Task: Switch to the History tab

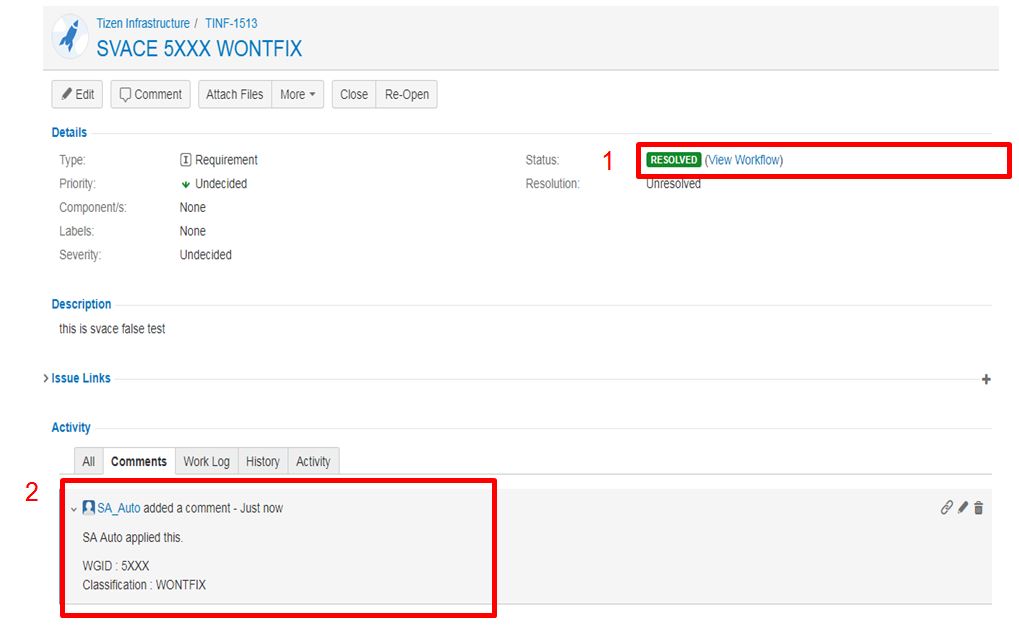Action: tap(262, 461)
